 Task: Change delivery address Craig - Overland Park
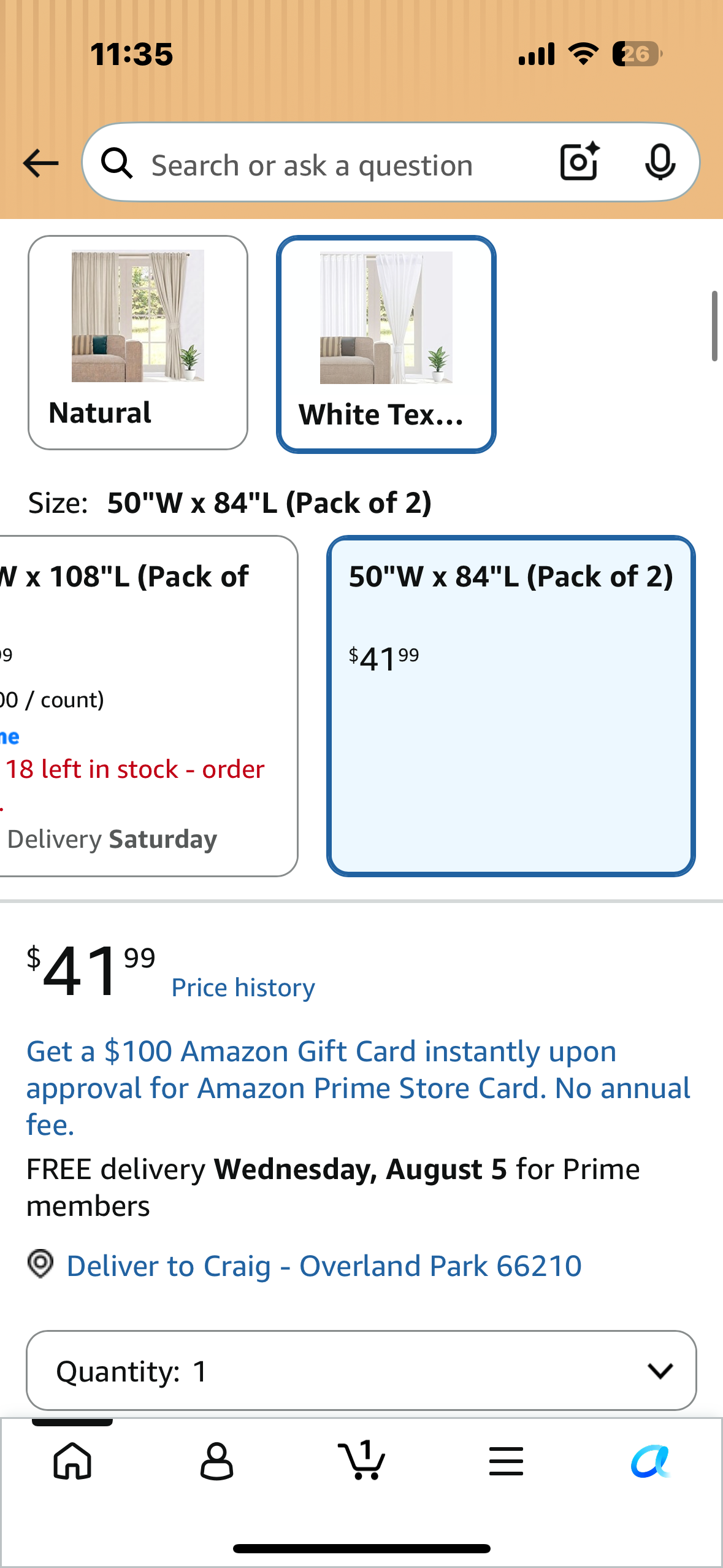tap(324, 1266)
